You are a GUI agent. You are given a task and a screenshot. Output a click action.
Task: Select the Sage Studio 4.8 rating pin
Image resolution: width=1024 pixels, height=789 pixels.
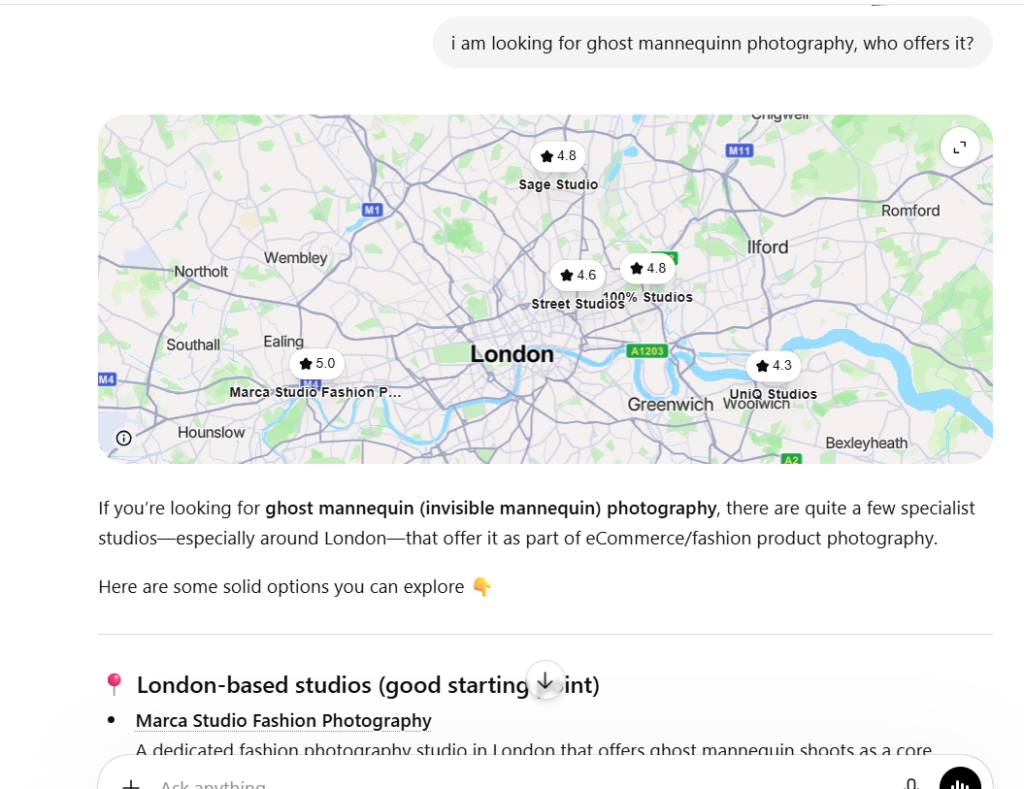tap(558, 156)
